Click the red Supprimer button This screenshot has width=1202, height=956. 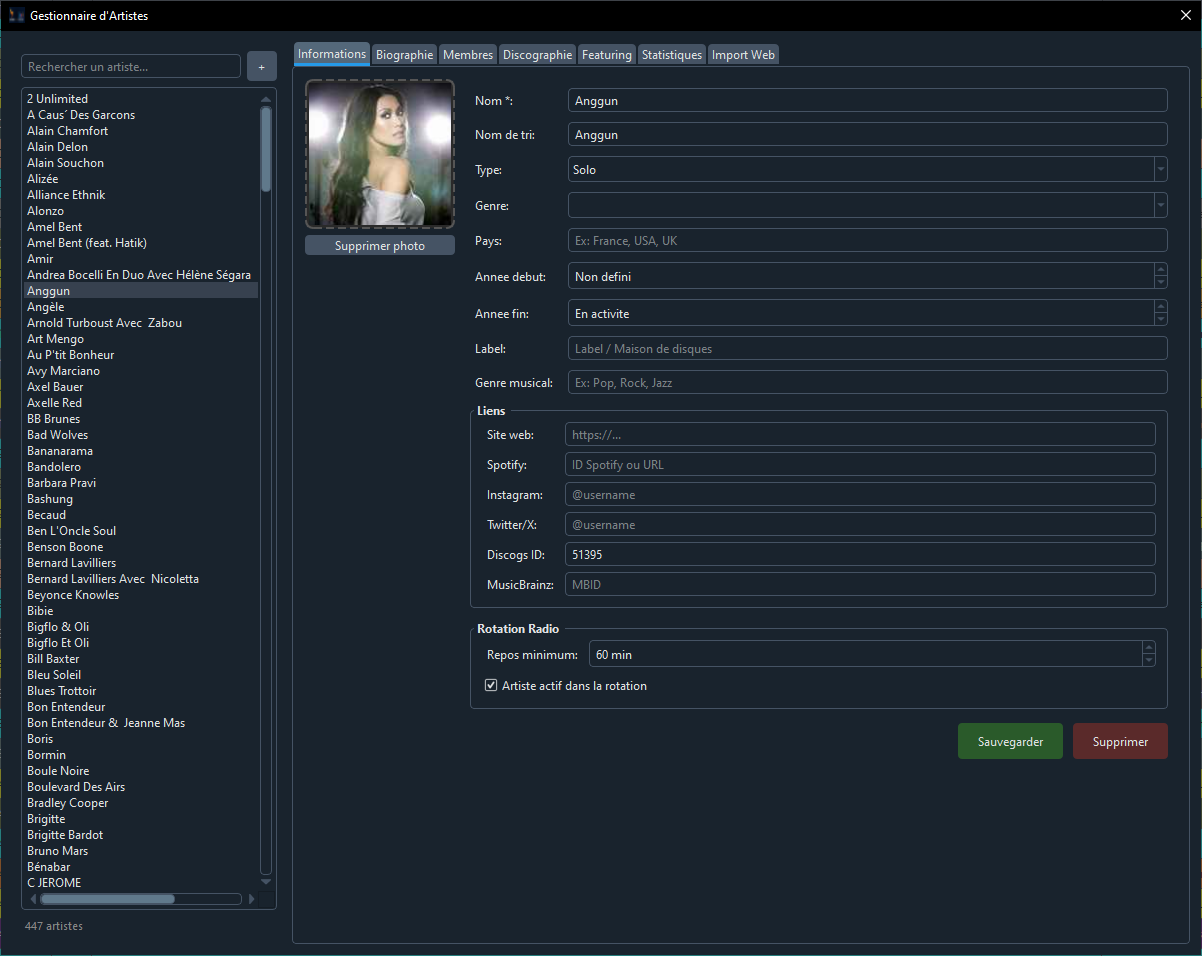pyautogui.click(x=1120, y=742)
